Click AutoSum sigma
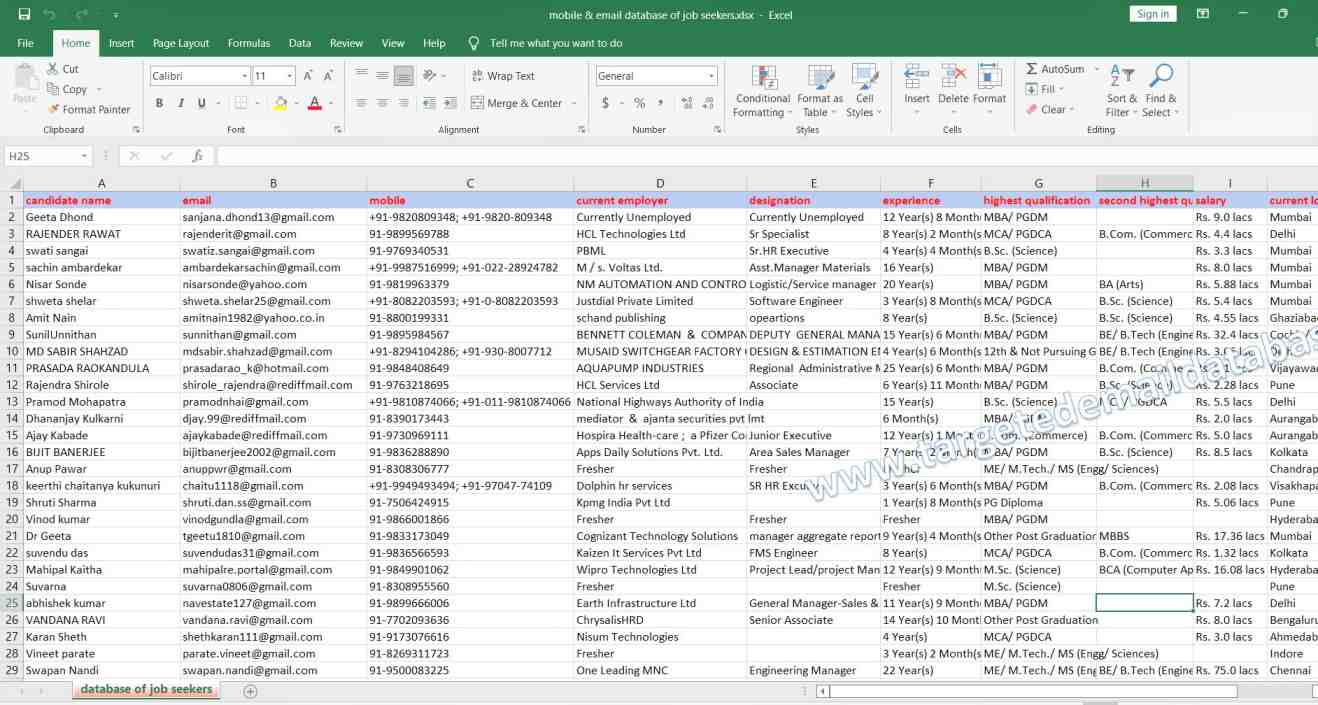 (1054, 69)
